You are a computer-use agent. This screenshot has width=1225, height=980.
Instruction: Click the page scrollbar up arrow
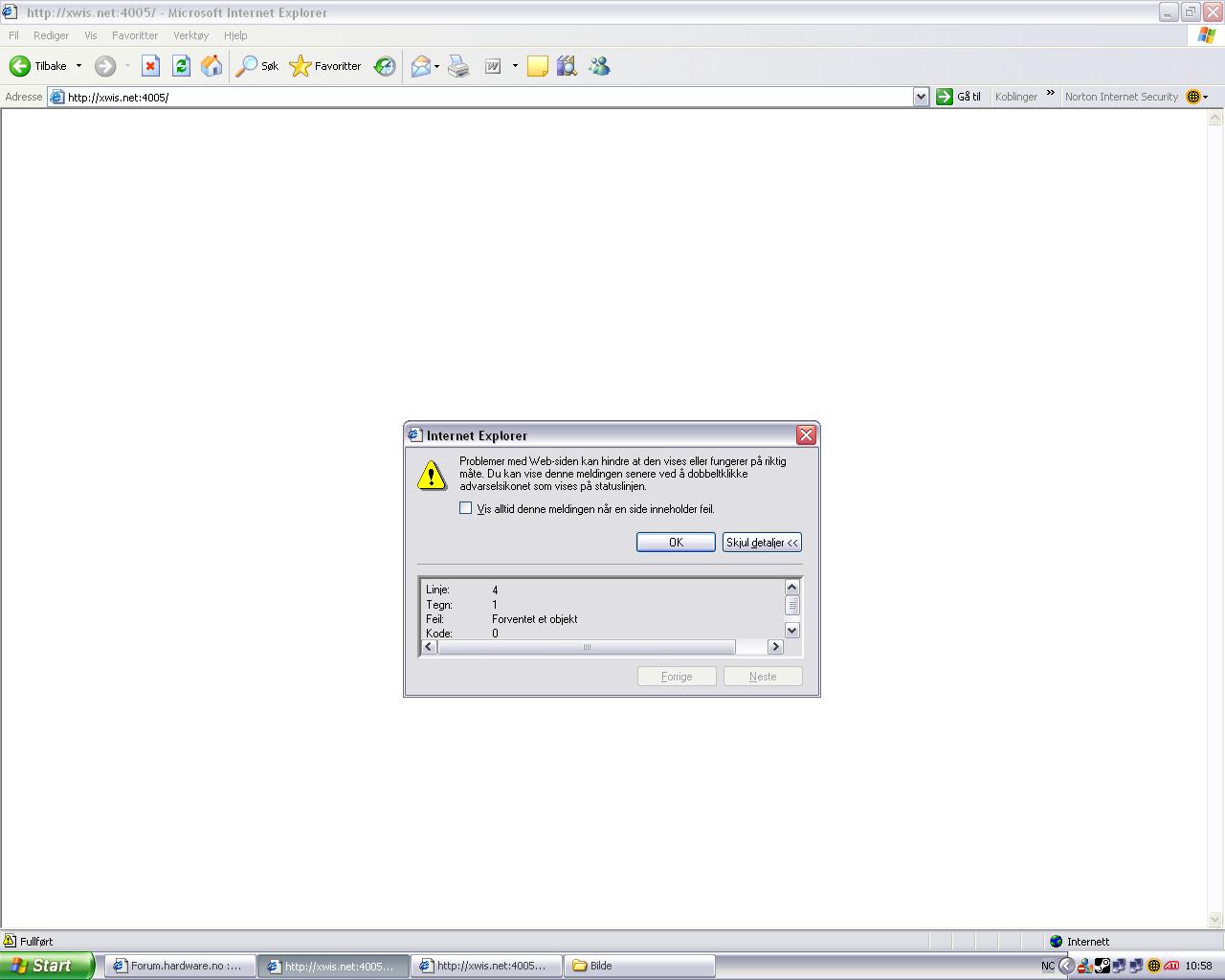[x=1215, y=118]
